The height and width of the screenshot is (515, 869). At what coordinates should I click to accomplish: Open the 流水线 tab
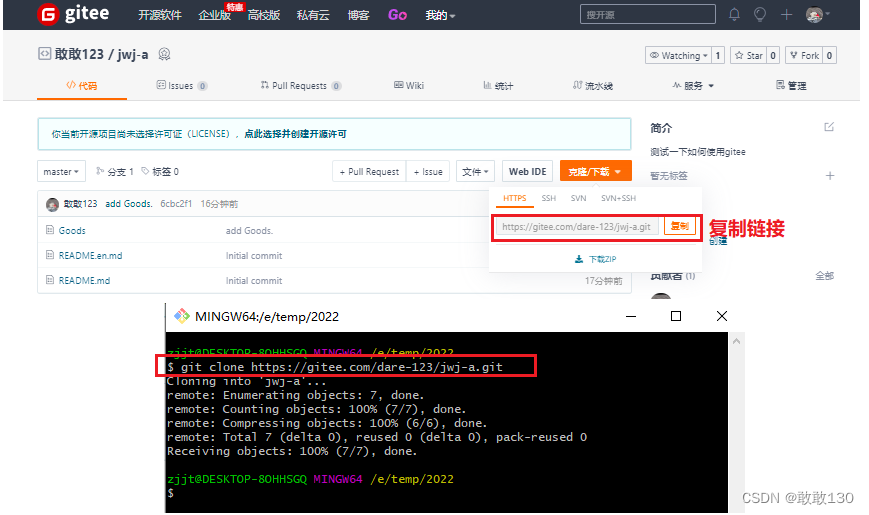click(592, 85)
